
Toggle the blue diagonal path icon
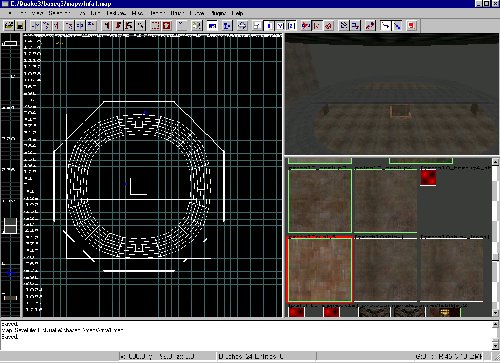point(397,26)
